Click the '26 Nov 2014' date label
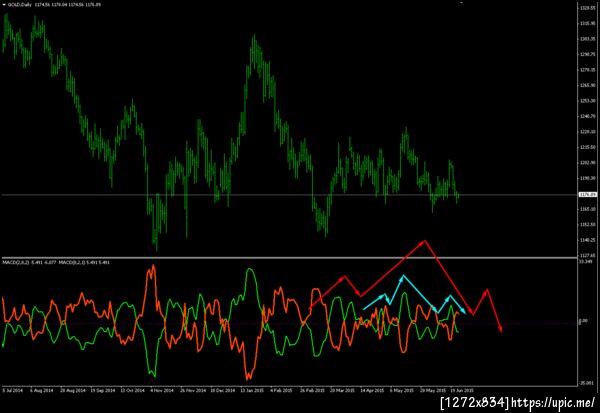The height and width of the screenshot is (413, 600). point(192,390)
